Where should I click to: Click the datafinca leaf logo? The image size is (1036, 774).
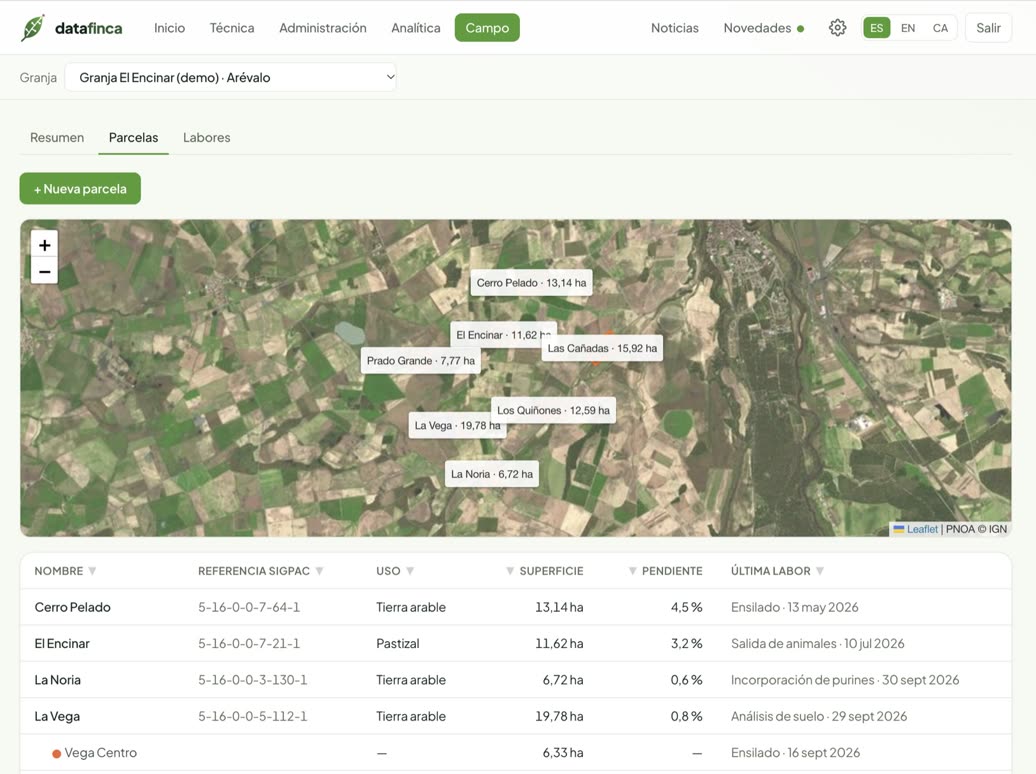(33, 28)
